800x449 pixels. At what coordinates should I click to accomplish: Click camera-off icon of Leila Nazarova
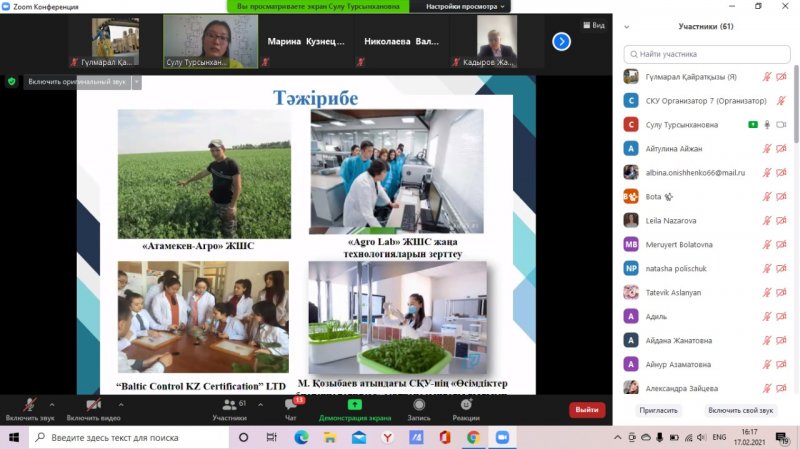pyautogui.click(x=781, y=220)
